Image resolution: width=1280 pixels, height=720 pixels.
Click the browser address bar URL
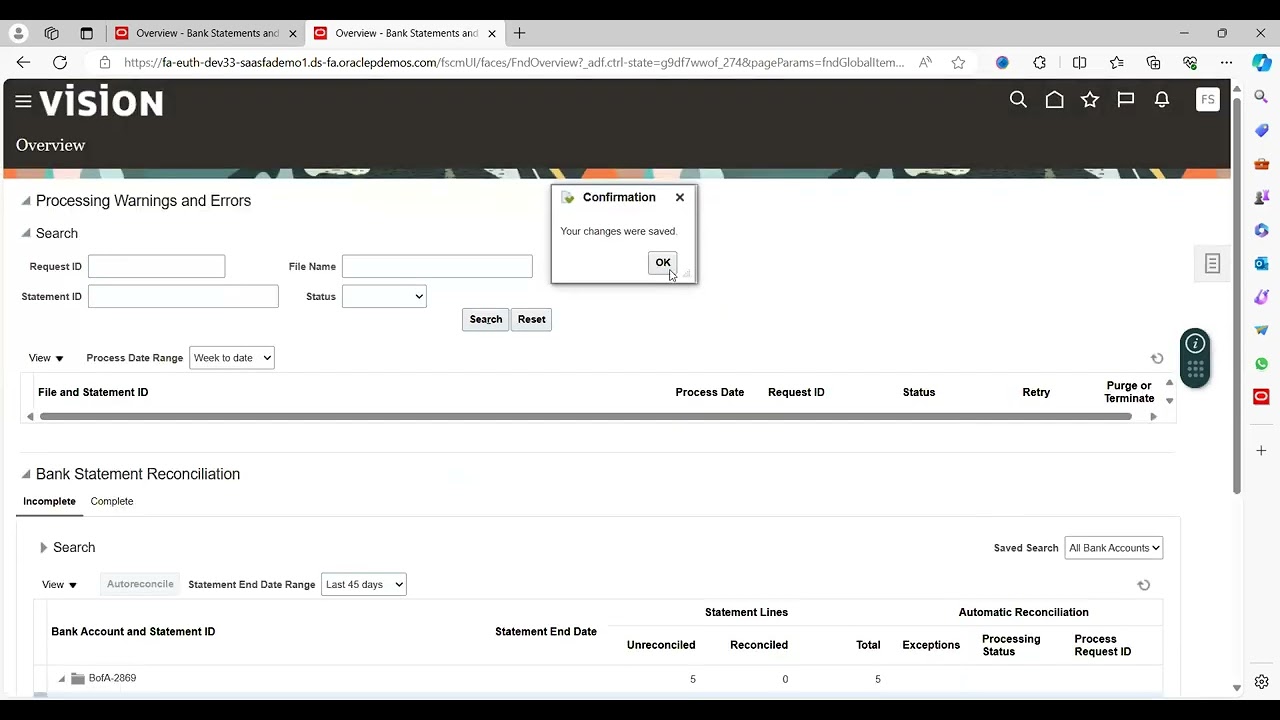pyautogui.click(x=514, y=62)
